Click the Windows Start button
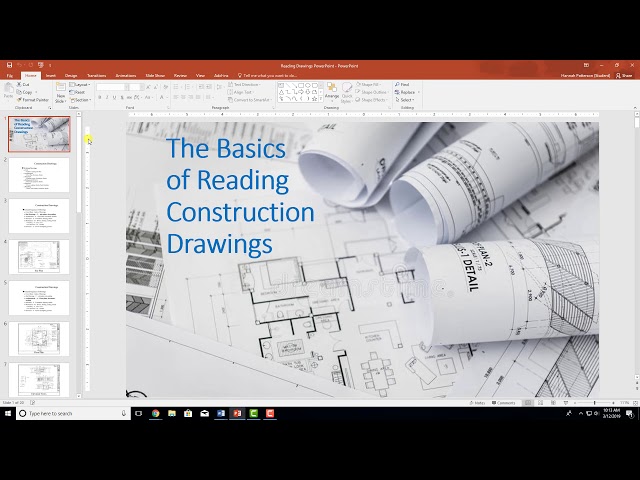The height and width of the screenshot is (480, 640). pos(7,413)
